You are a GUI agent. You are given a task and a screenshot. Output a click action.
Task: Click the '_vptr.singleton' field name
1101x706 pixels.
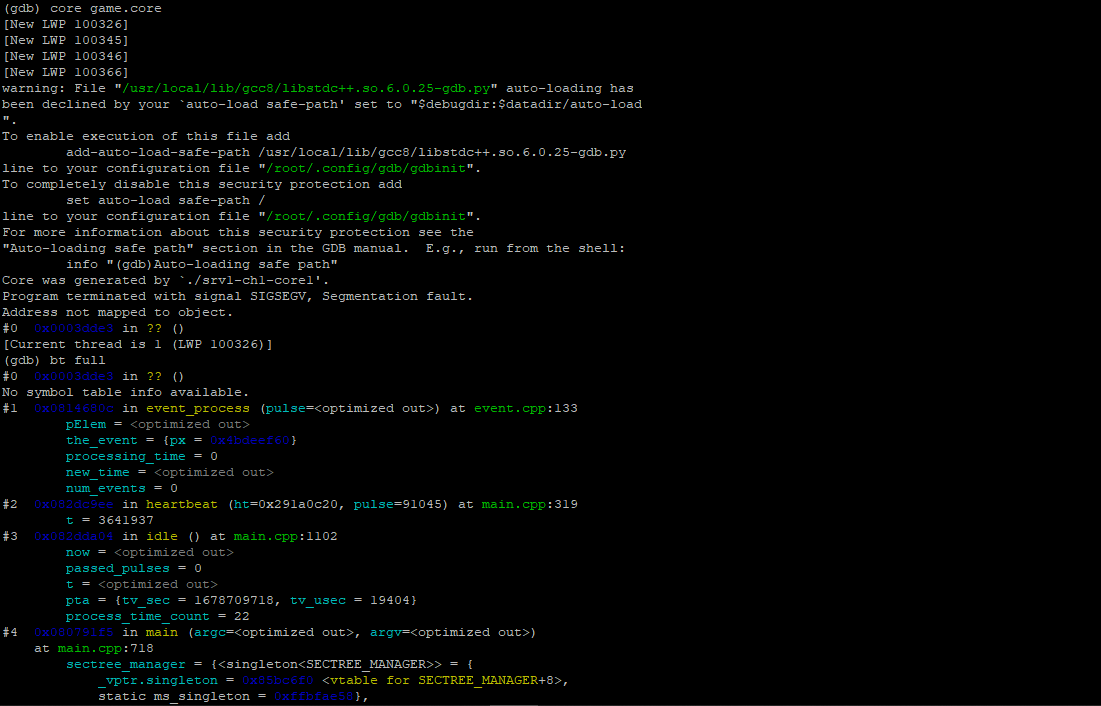pyautogui.click(x=158, y=681)
